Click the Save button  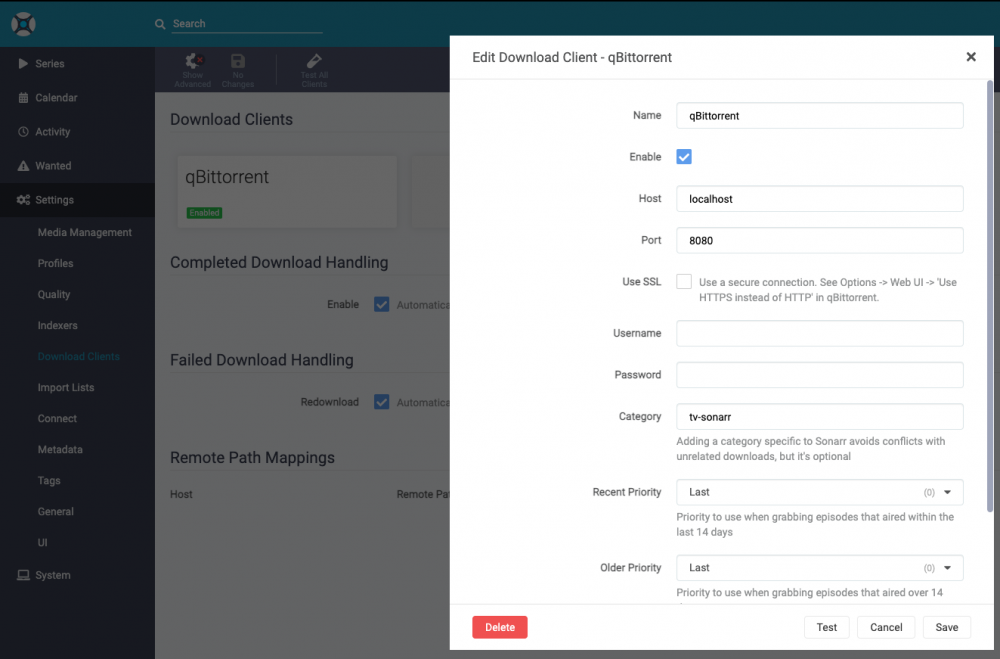tap(946, 627)
